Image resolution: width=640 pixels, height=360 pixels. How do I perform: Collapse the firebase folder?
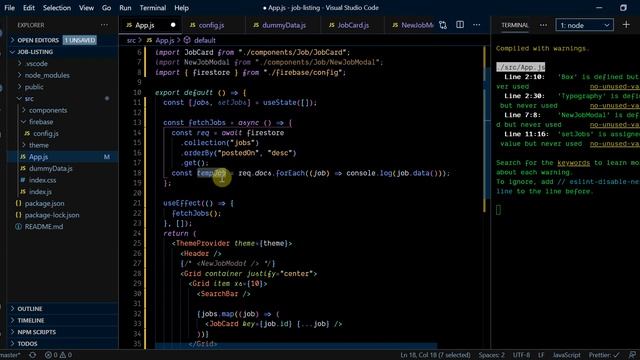click(41, 122)
